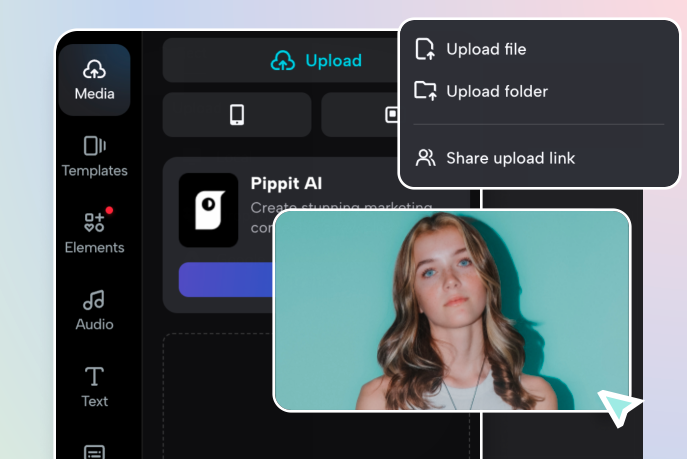This screenshot has width=687, height=459.
Task: Click the Upload folder icon
Action: tap(425, 91)
